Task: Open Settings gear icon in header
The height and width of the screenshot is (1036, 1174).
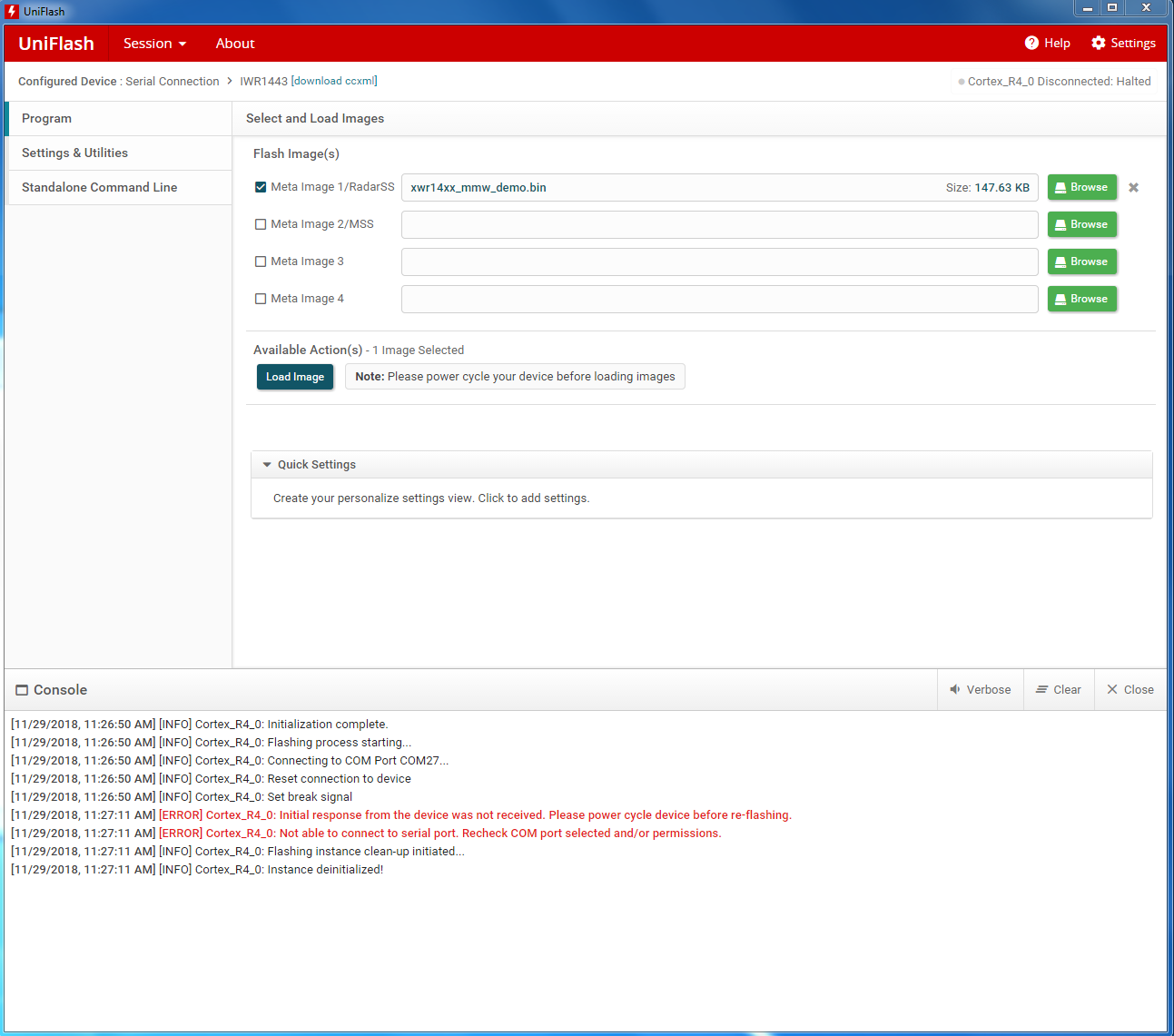Action: point(1099,43)
